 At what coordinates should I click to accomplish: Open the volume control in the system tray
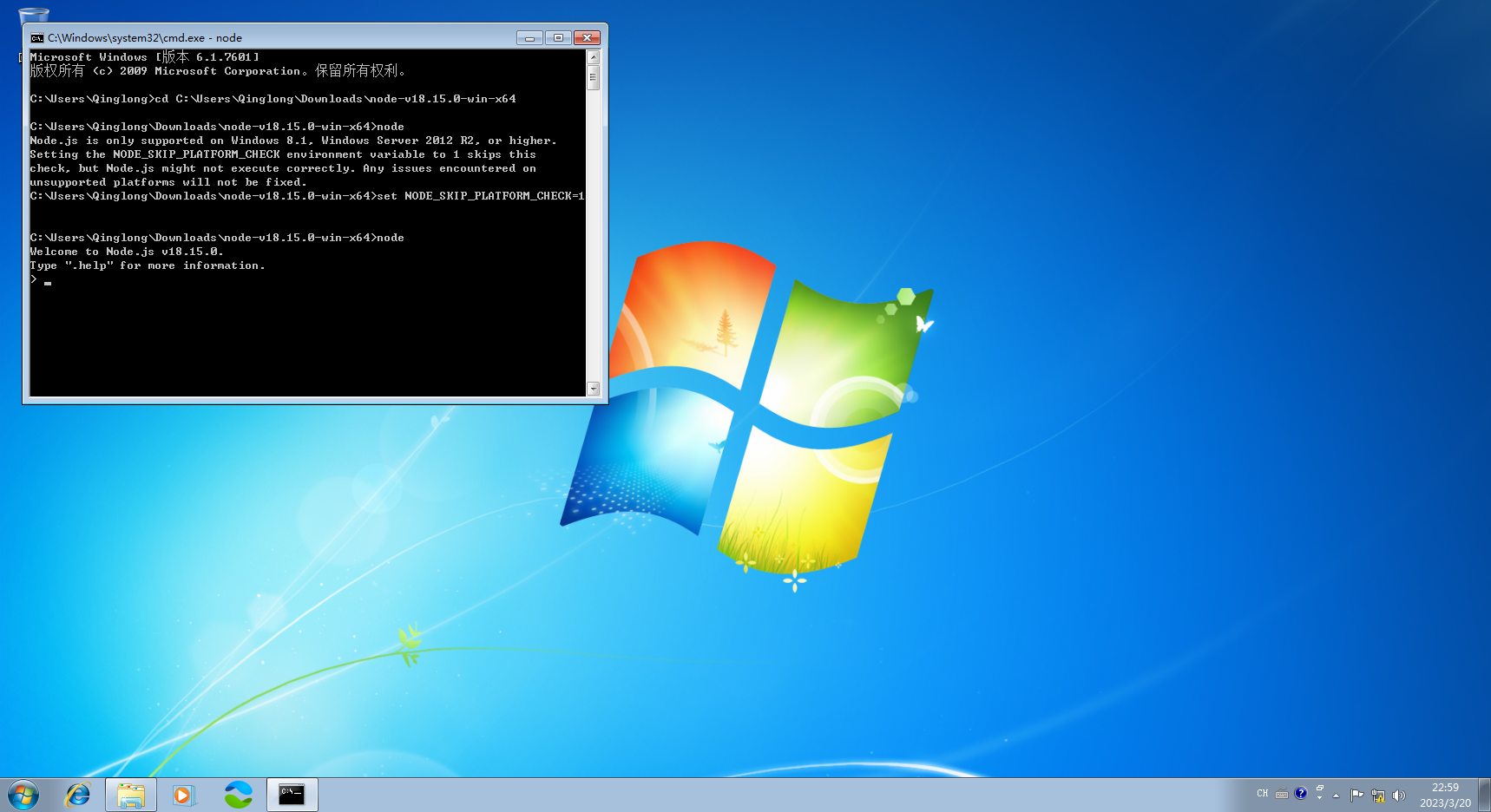click(x=1399, y=794)
